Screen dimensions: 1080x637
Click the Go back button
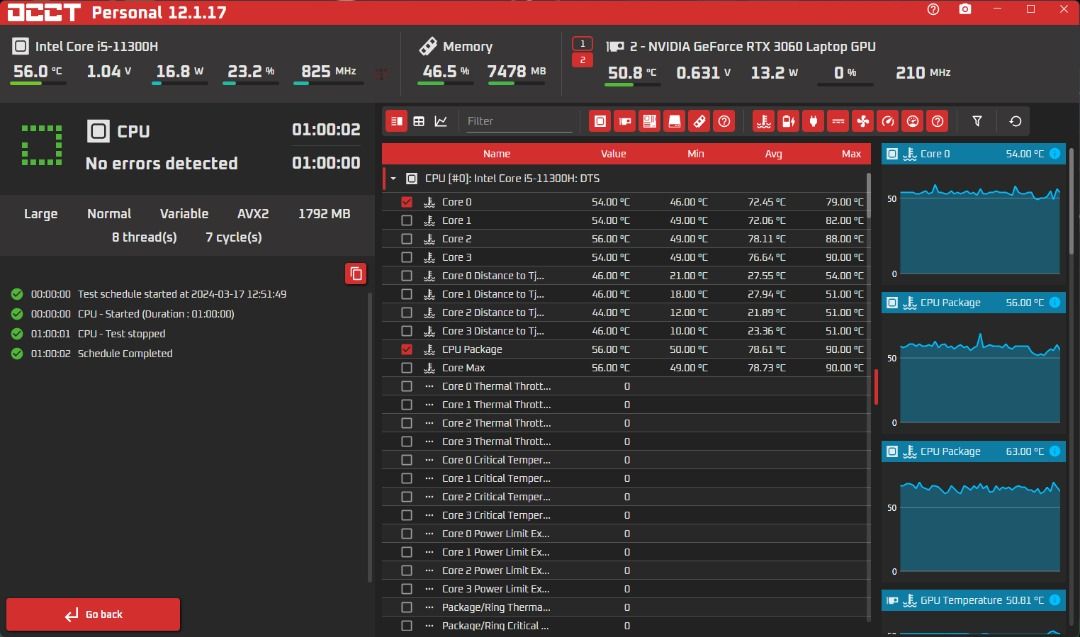(93, 614)
